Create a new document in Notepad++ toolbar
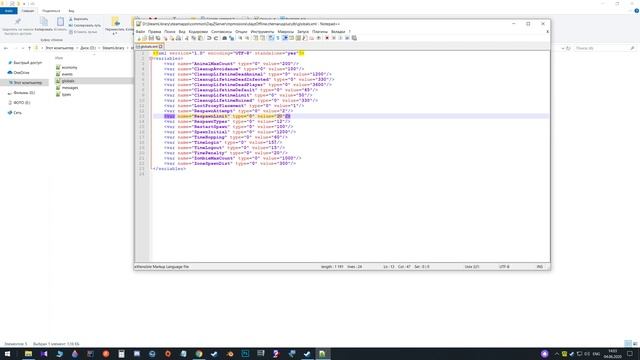The image size is (640, 360). [x=139, y=38]
